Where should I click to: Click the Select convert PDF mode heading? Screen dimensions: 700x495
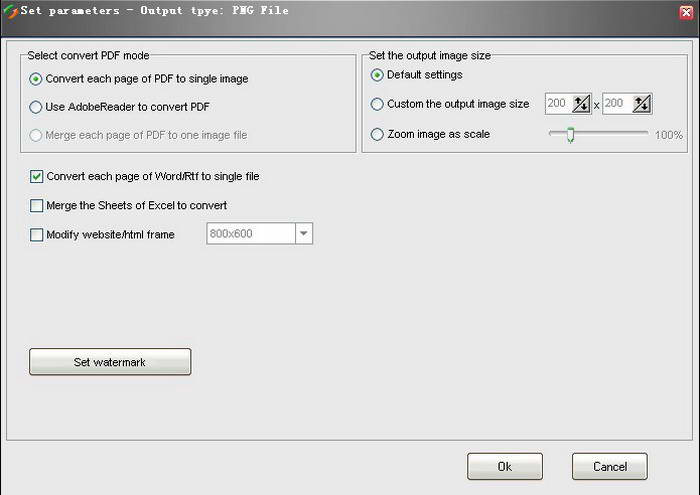click(88, 56)
